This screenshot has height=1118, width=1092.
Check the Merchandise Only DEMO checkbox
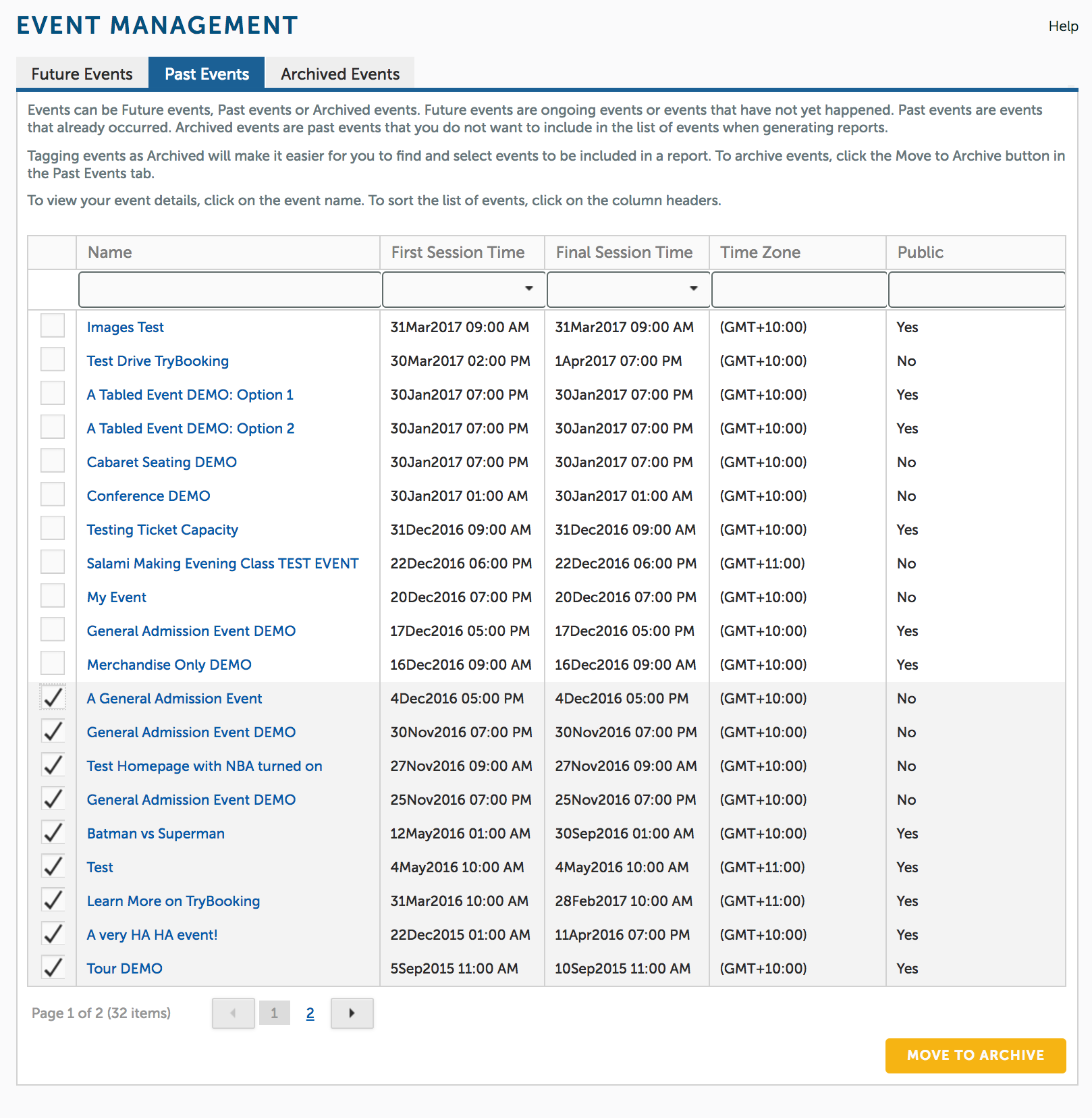pyautogui.click(x=53, y=663)
